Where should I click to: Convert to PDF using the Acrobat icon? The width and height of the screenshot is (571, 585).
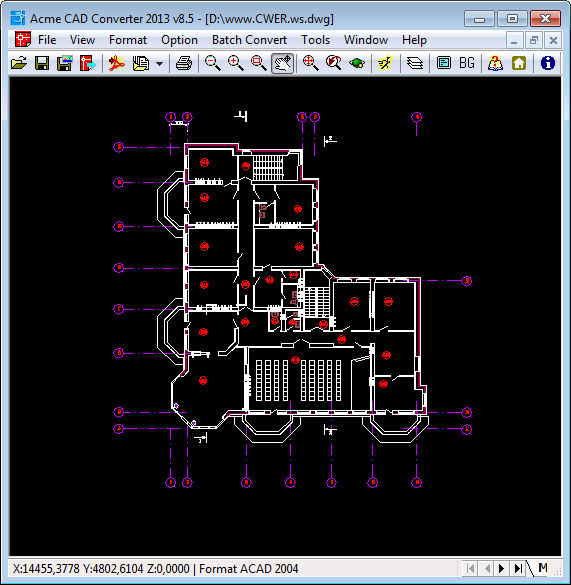117,63
